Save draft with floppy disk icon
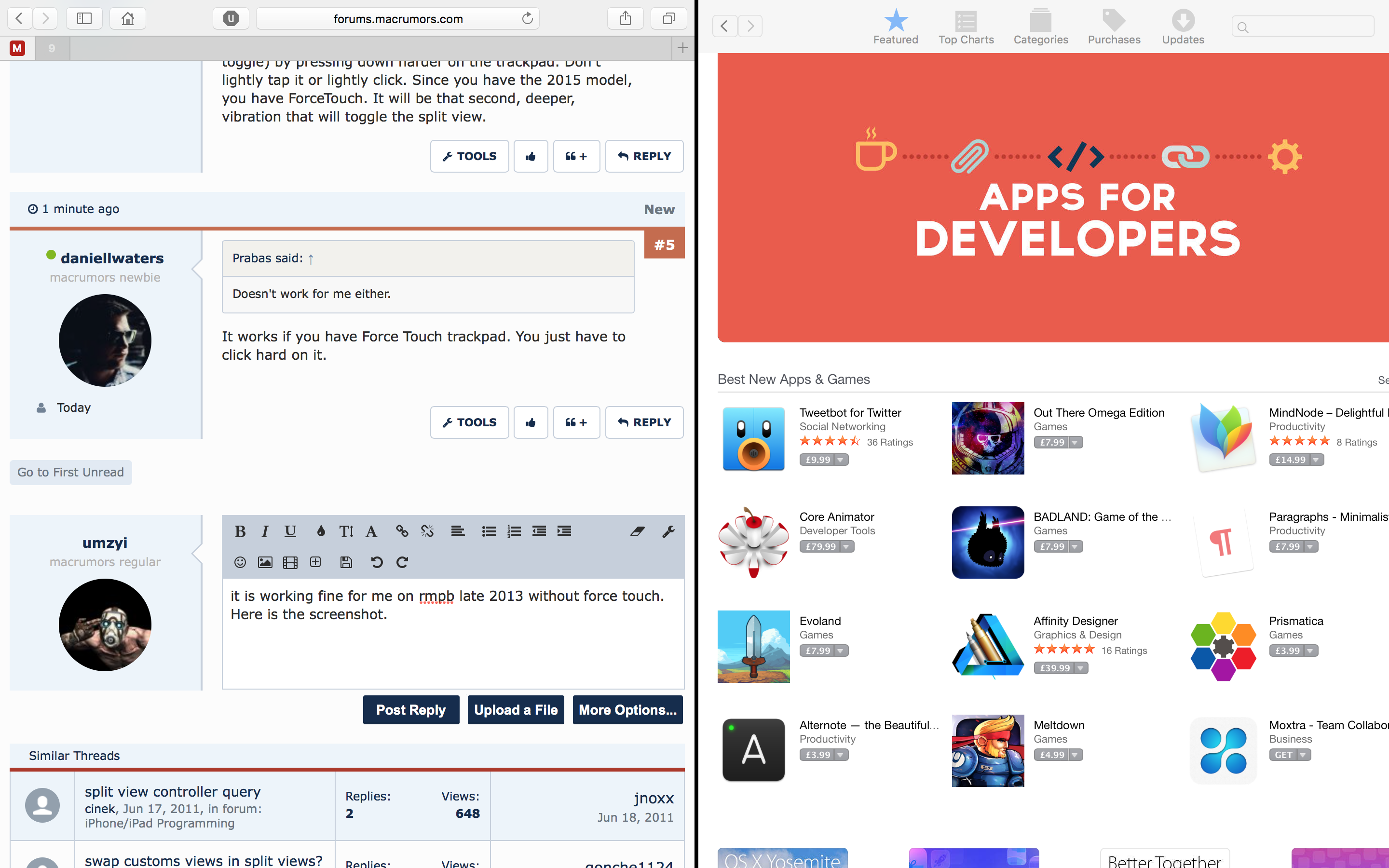Viewport: 1389px width, 868px height. (x=346, y=562)
